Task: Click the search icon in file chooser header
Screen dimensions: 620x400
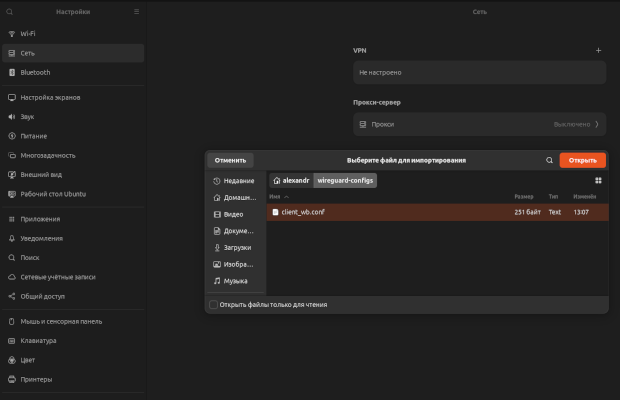Action: click(549, 160)
